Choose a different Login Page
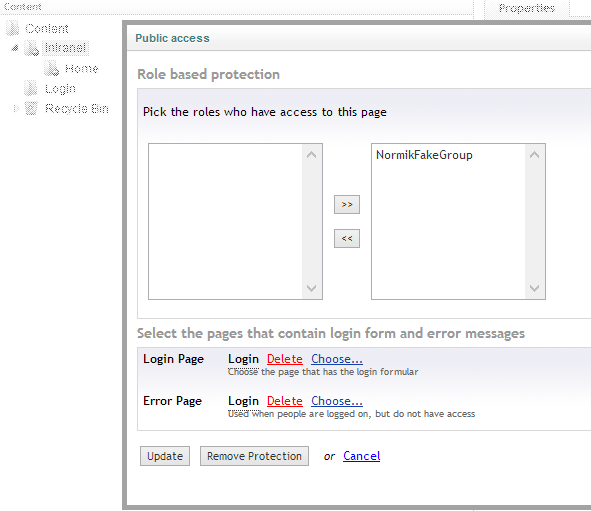Viewport: 591px width, 511px height. click(337, 359)
